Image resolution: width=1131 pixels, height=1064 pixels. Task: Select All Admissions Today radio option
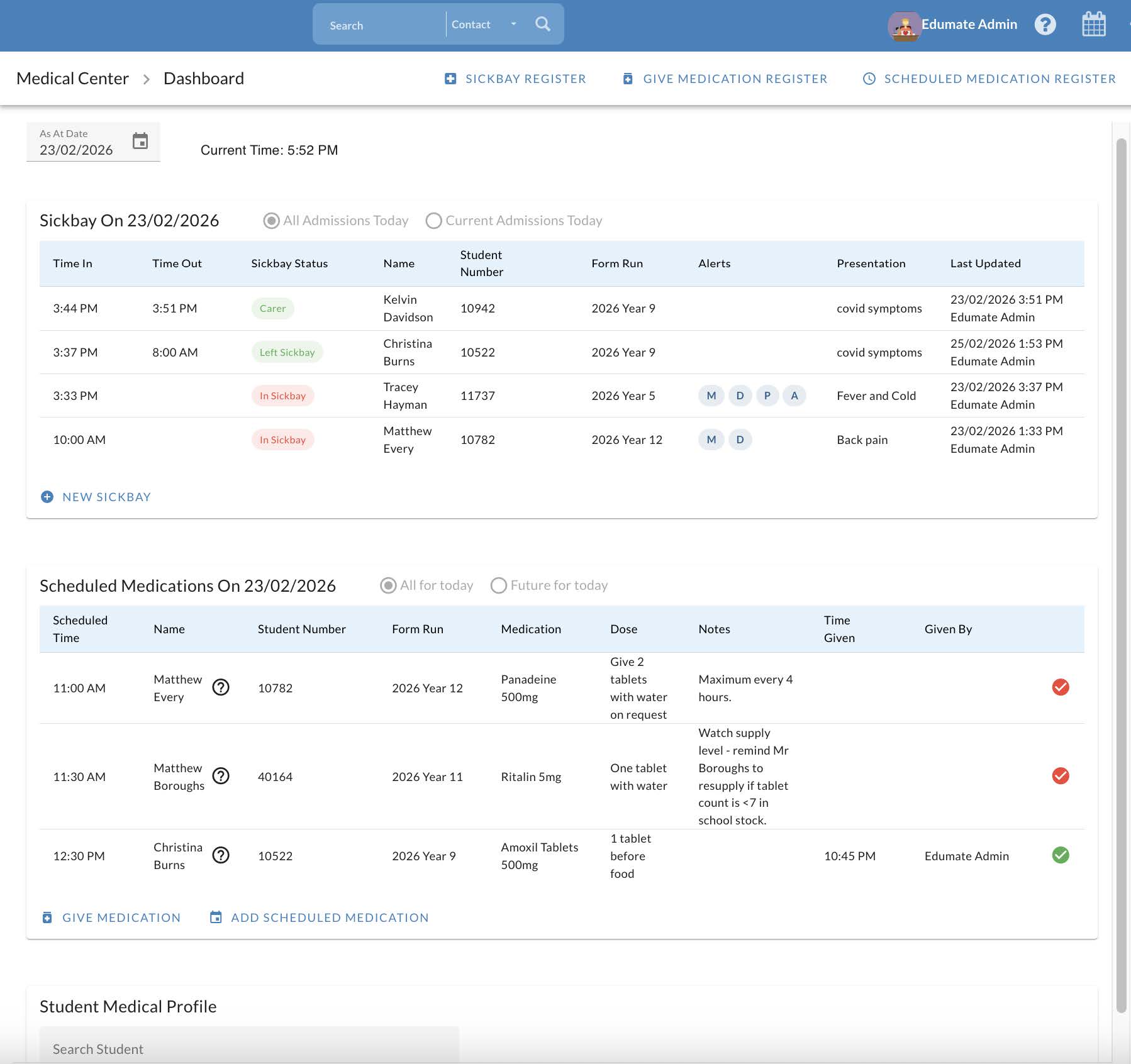click(x=271, y=221)
